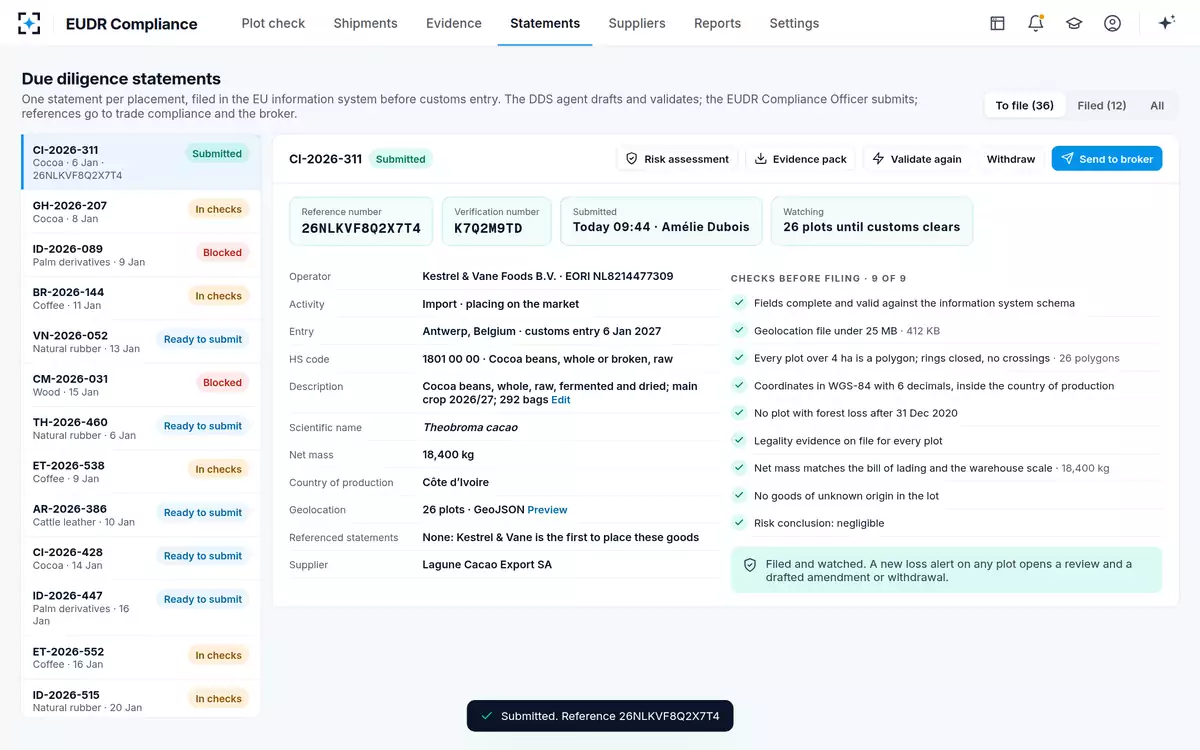Screen dimensions: 1200x750
Task: Select statement AR-2026-386
Action: pyautogui.click(x=141, y=515)
